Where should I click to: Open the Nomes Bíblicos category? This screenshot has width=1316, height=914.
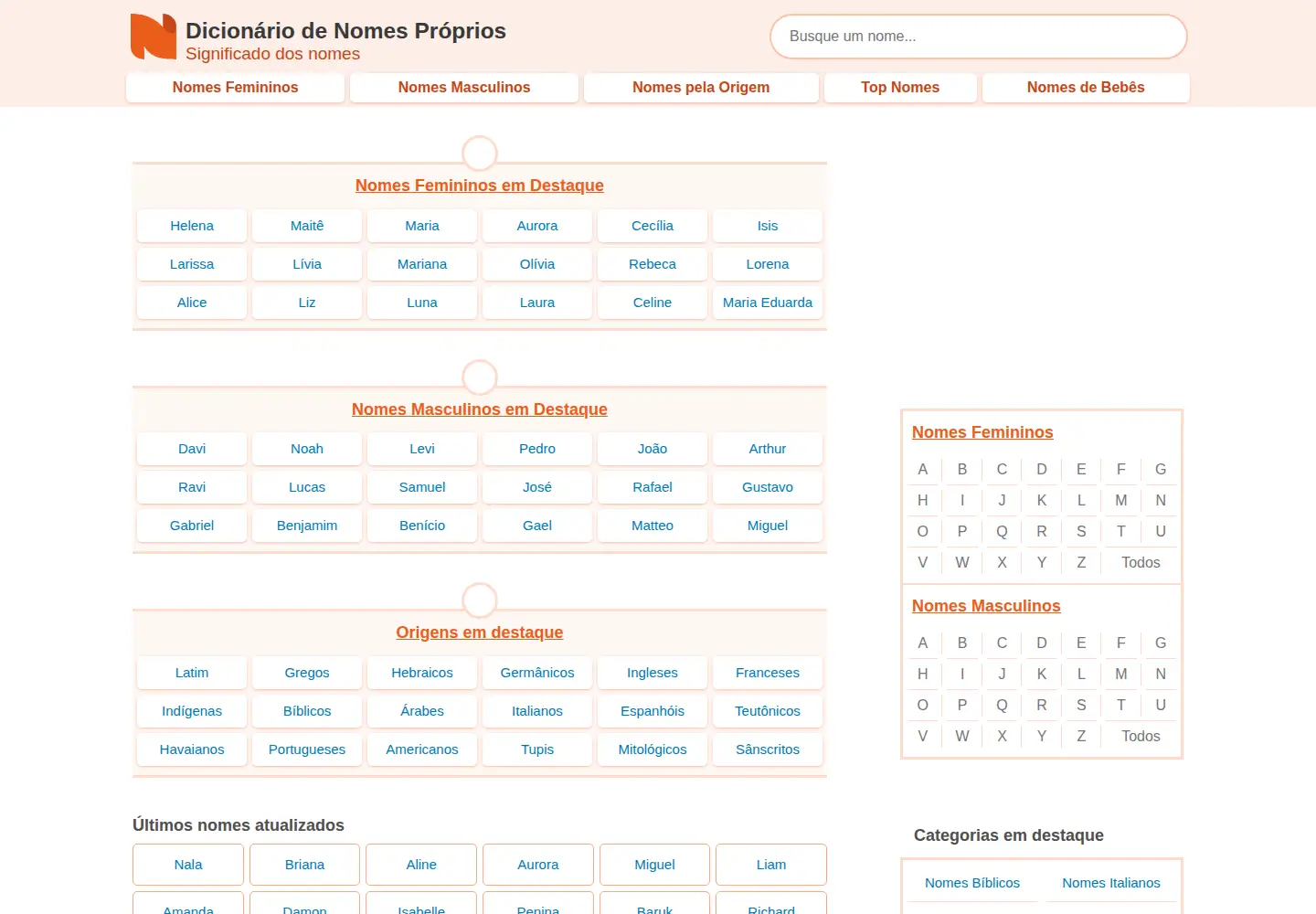(x=972, y=883)
